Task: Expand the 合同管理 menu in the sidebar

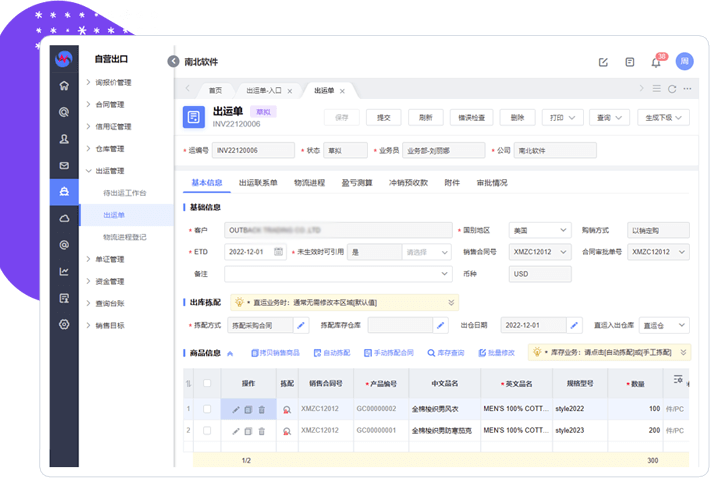Action: [109, 104]
